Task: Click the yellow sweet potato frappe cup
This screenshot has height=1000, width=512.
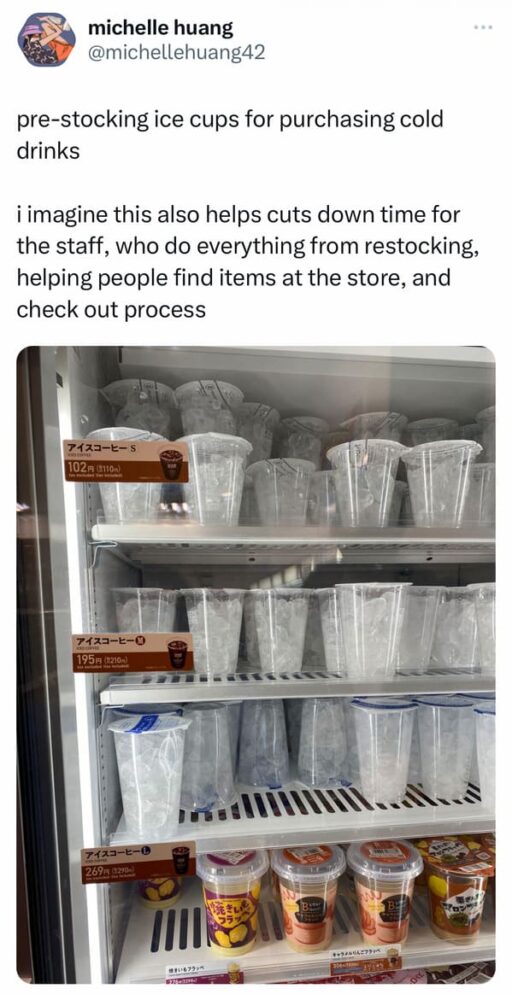Action: [231, 901]
